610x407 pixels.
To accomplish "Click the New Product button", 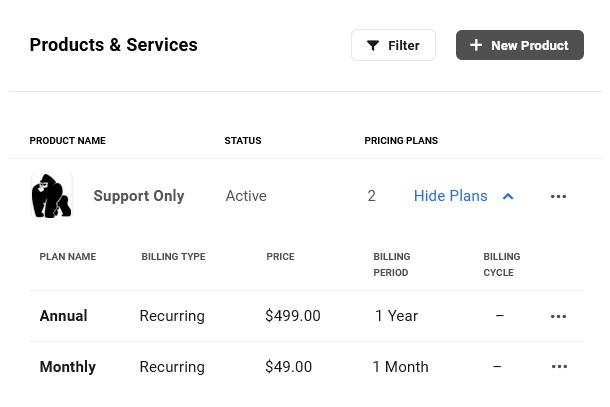I will (520, 45).
